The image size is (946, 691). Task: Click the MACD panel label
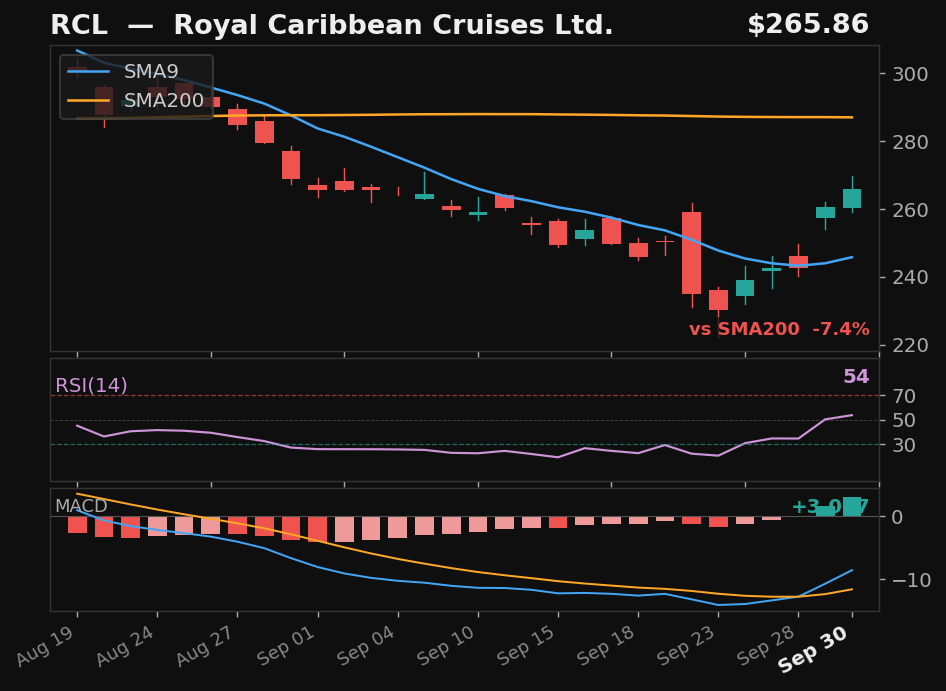click(x=81, y=506)
